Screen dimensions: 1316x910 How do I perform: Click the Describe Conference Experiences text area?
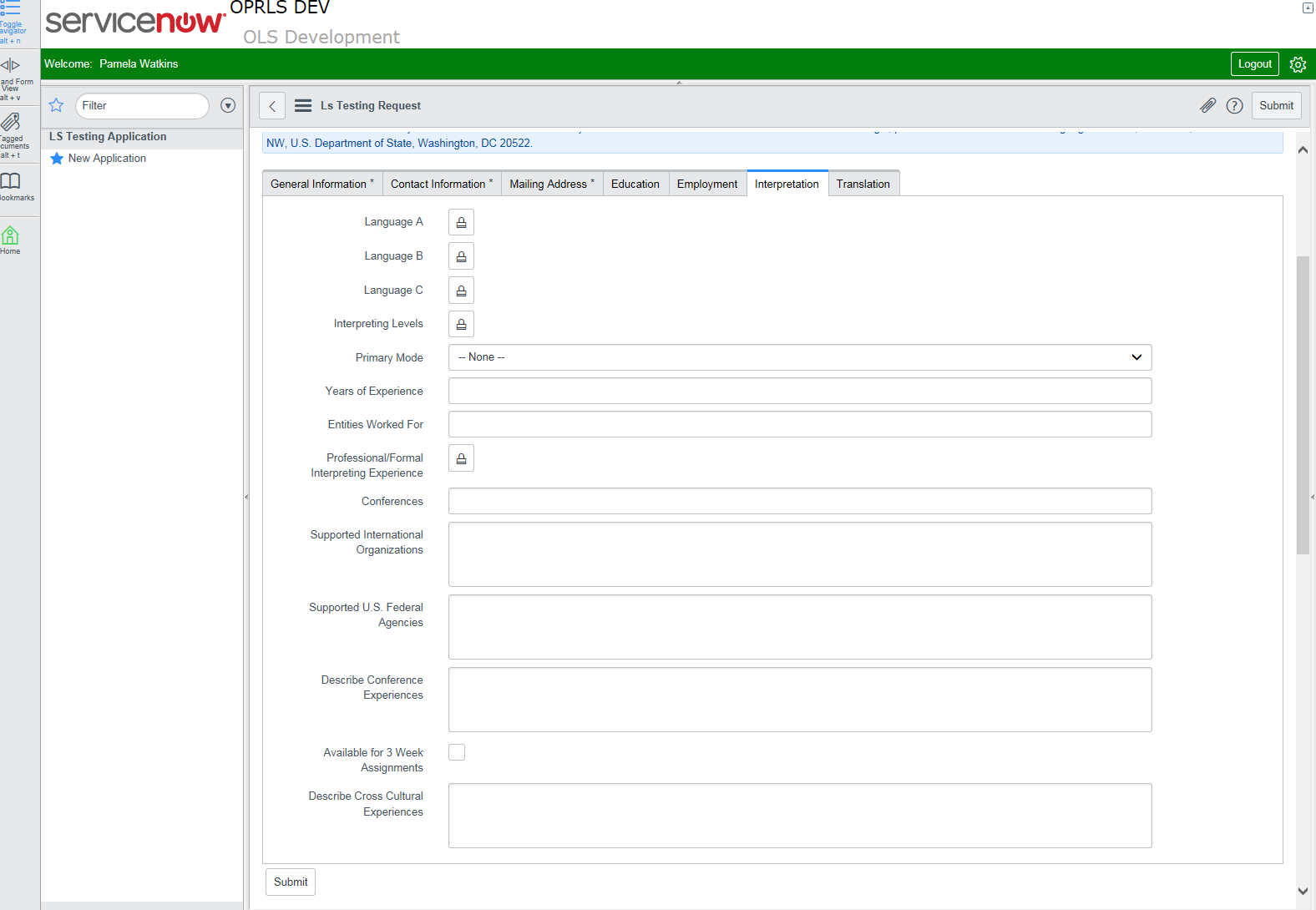click(800, 700)
